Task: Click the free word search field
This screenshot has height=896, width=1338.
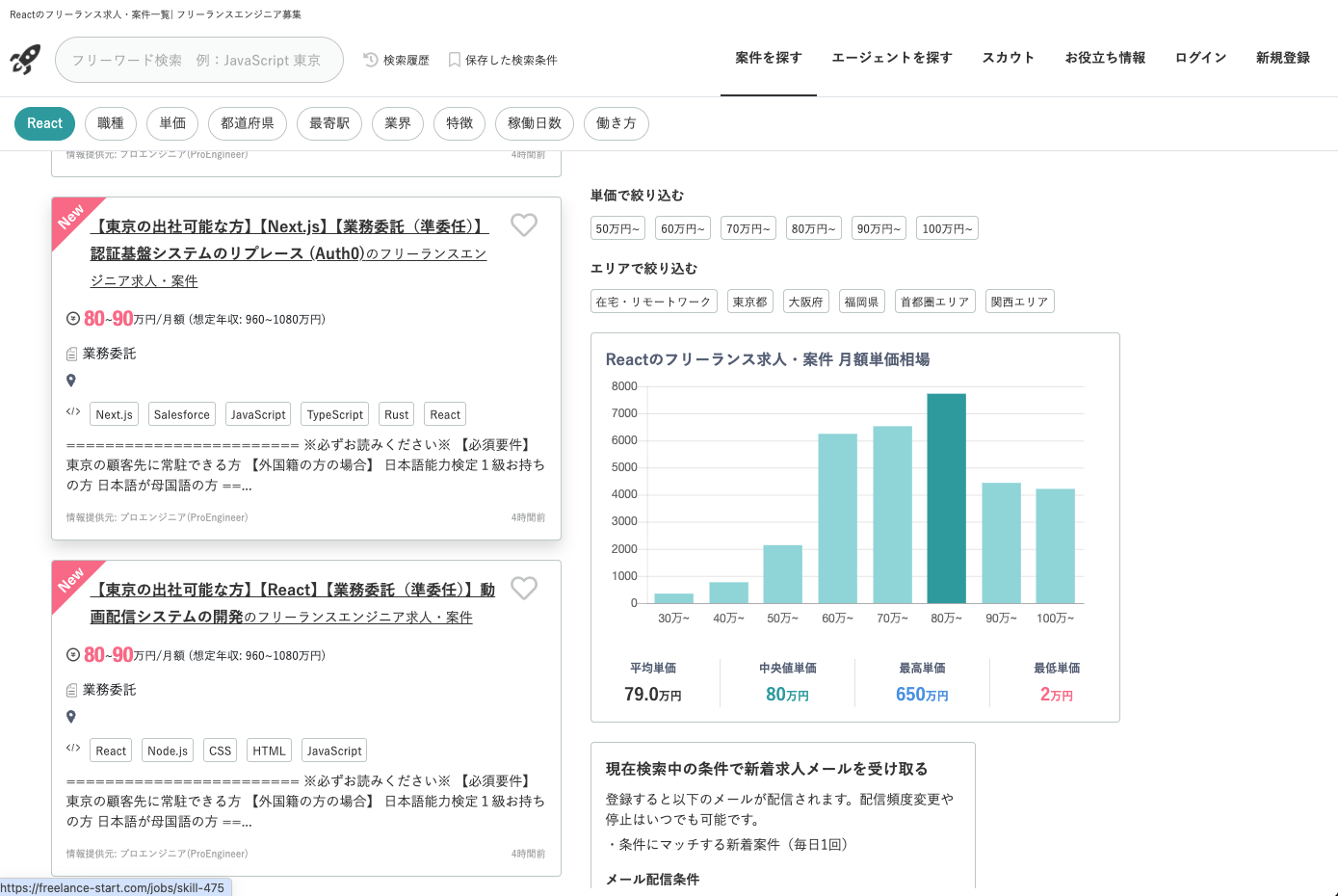Action: [199, 60]
